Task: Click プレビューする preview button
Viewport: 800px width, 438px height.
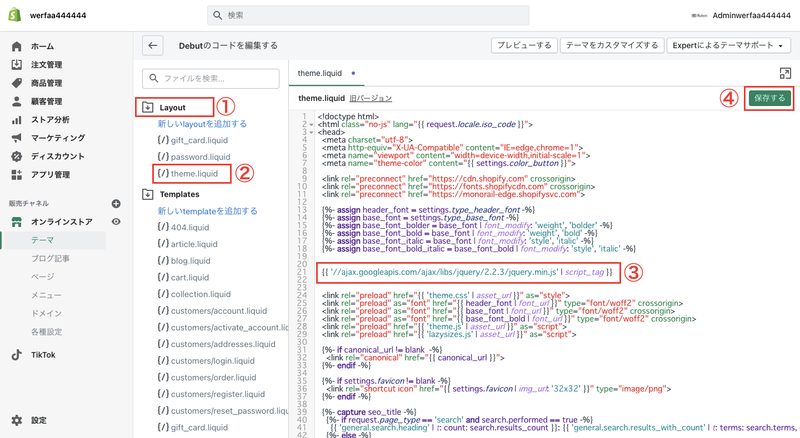Action: (524, 45)
